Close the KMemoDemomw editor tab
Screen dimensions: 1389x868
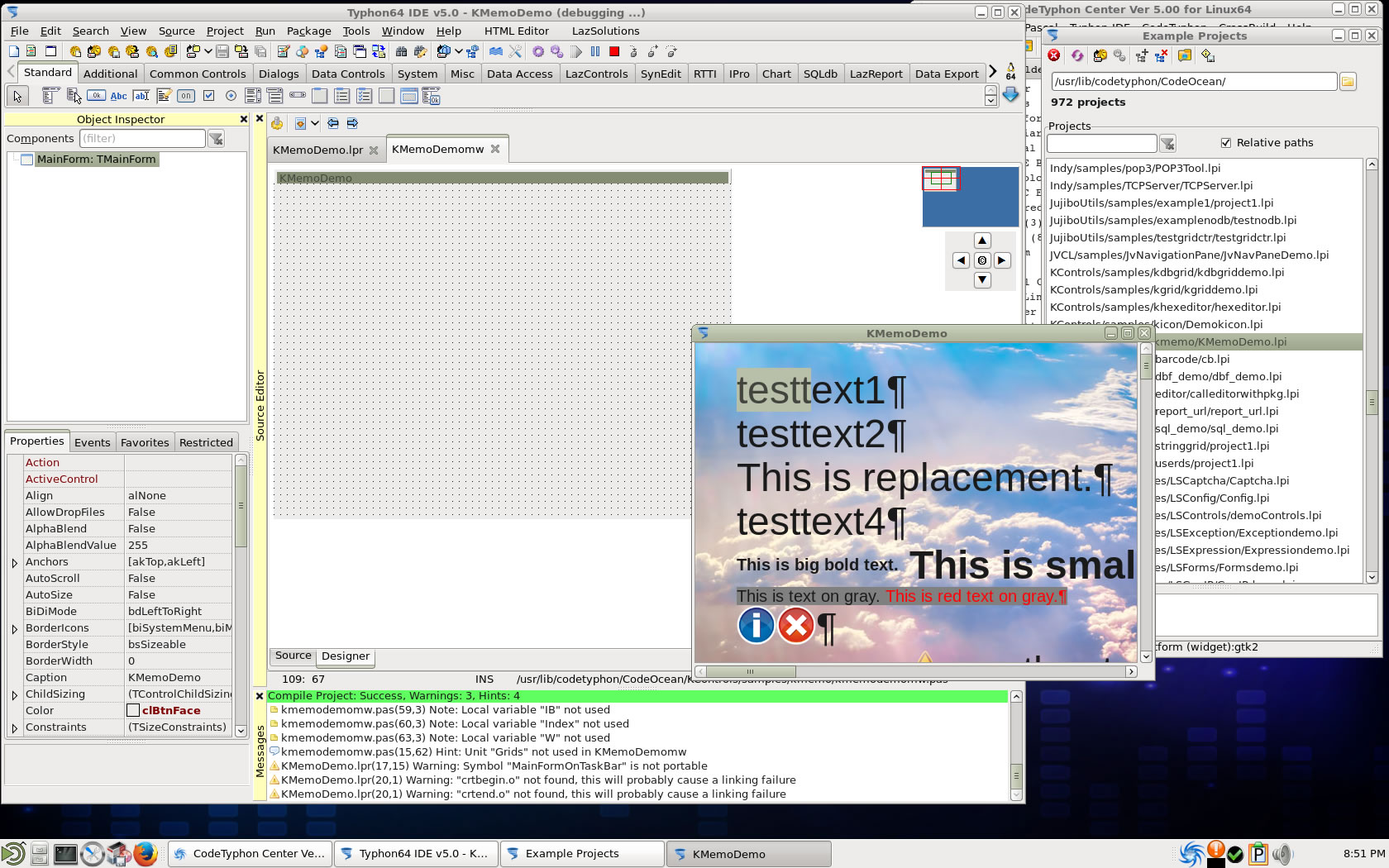point(495,149)
